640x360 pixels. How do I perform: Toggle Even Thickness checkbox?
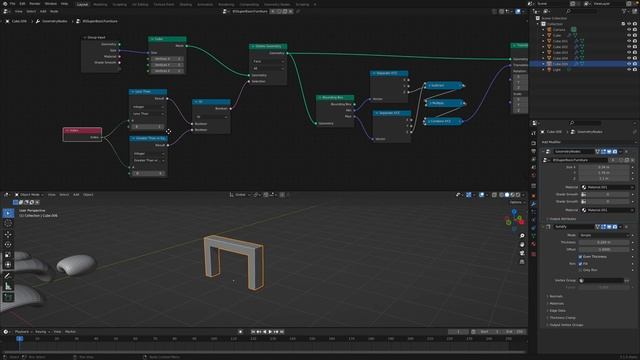point(580,257)
